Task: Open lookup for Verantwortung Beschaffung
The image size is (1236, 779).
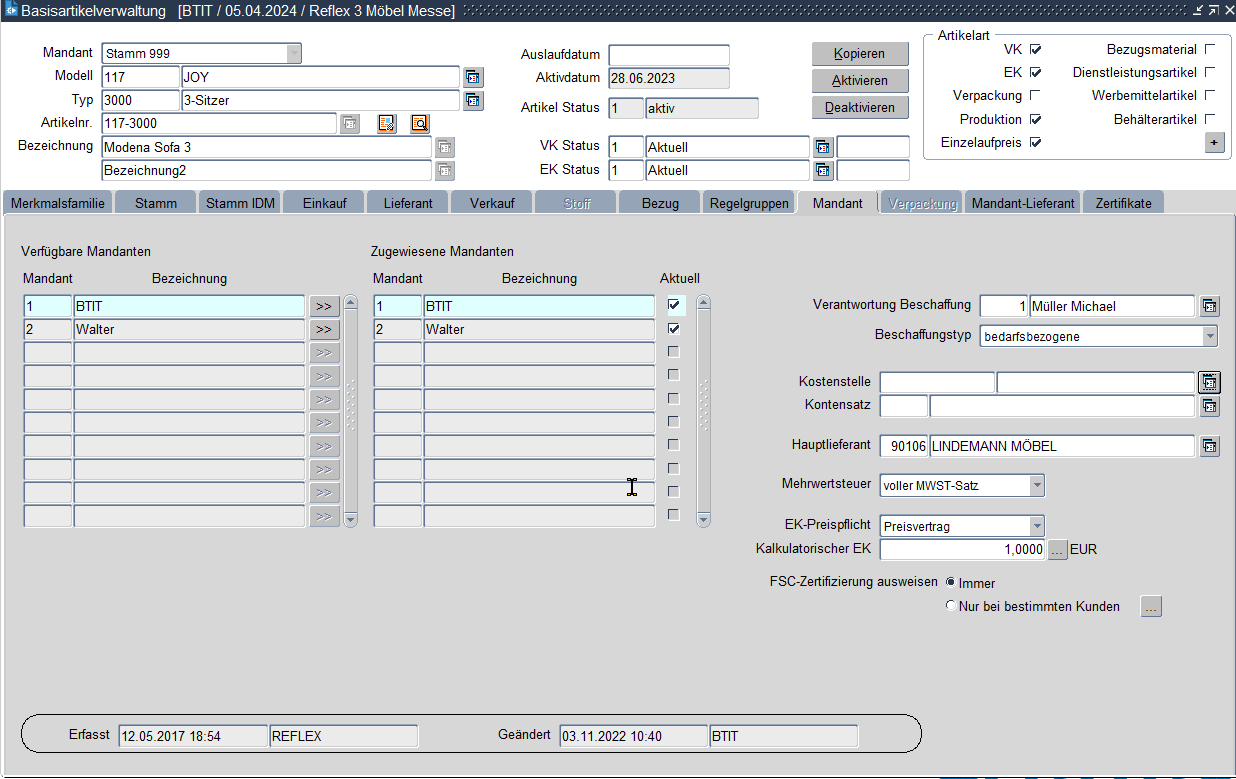Action: pyautogui.click(x=1209, y=306)
